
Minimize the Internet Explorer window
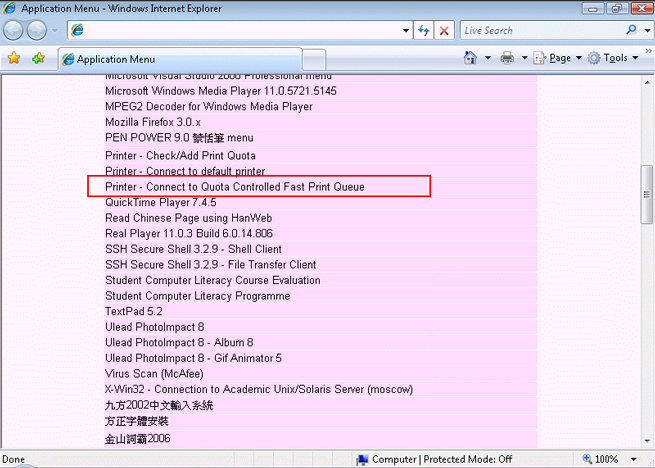tap(593, 8)
